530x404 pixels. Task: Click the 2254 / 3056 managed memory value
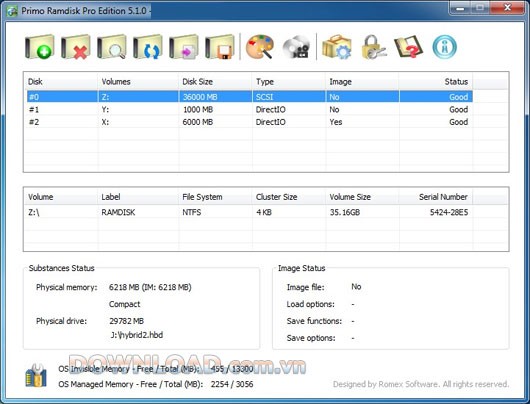coord(232,384)
